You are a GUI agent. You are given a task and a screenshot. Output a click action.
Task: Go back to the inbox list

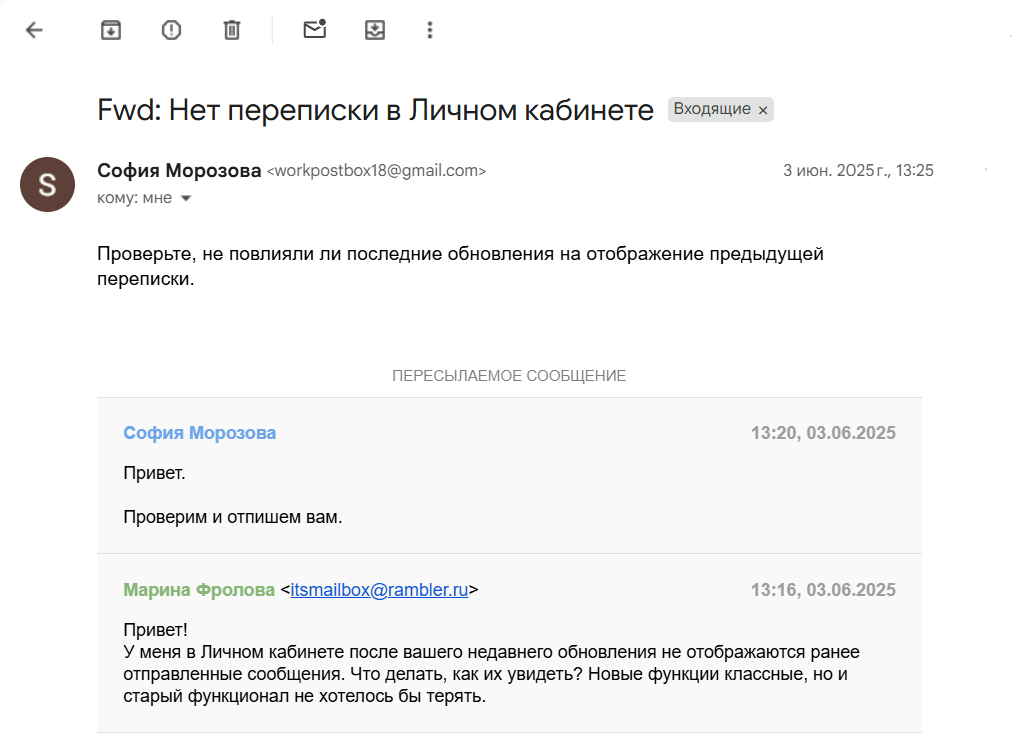tap(34, 30)
